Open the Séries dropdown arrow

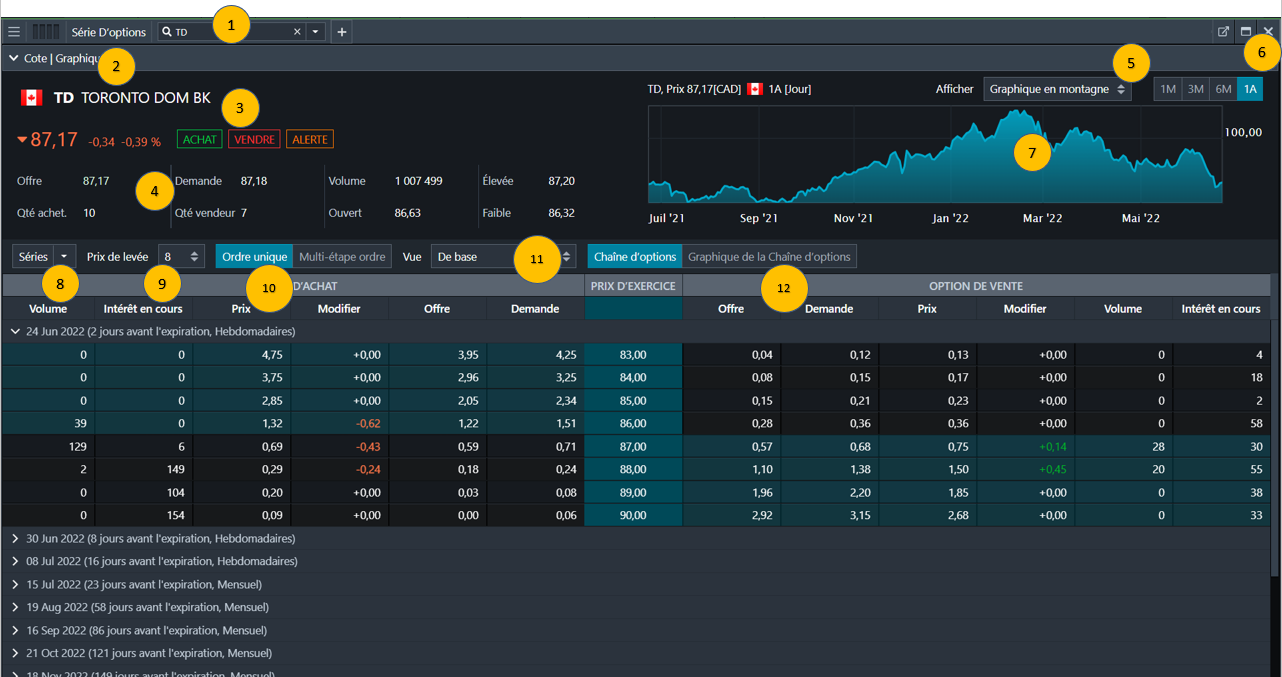click(x=64, y=257)
